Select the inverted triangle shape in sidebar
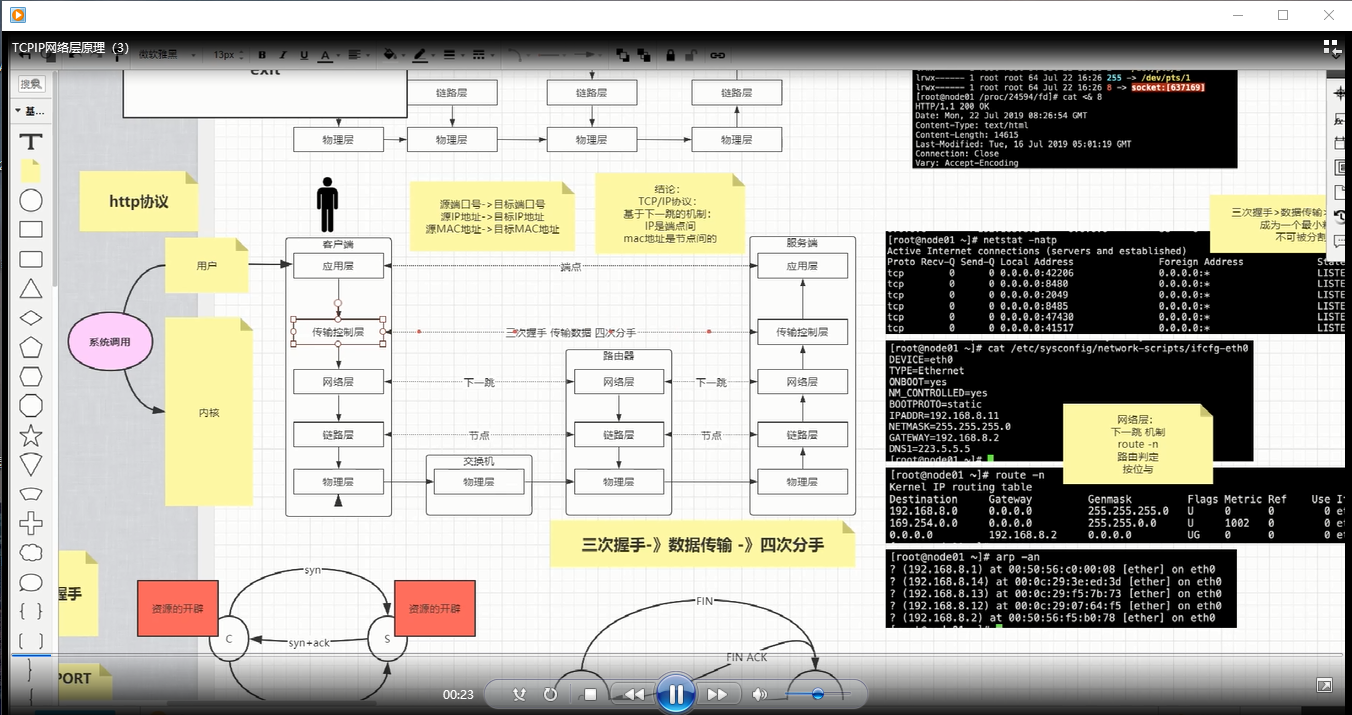This screenshot has width=1352, height=715. click(x=32, y=464)
